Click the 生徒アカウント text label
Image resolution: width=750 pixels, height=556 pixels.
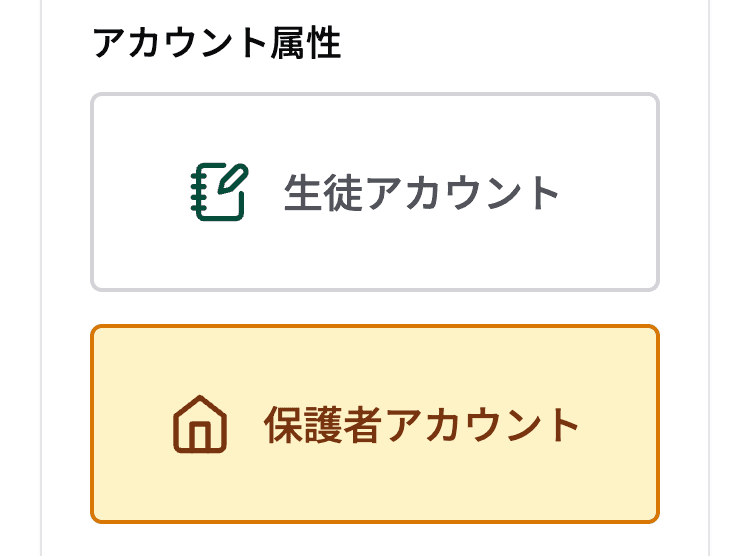click(x=421, y=193)
